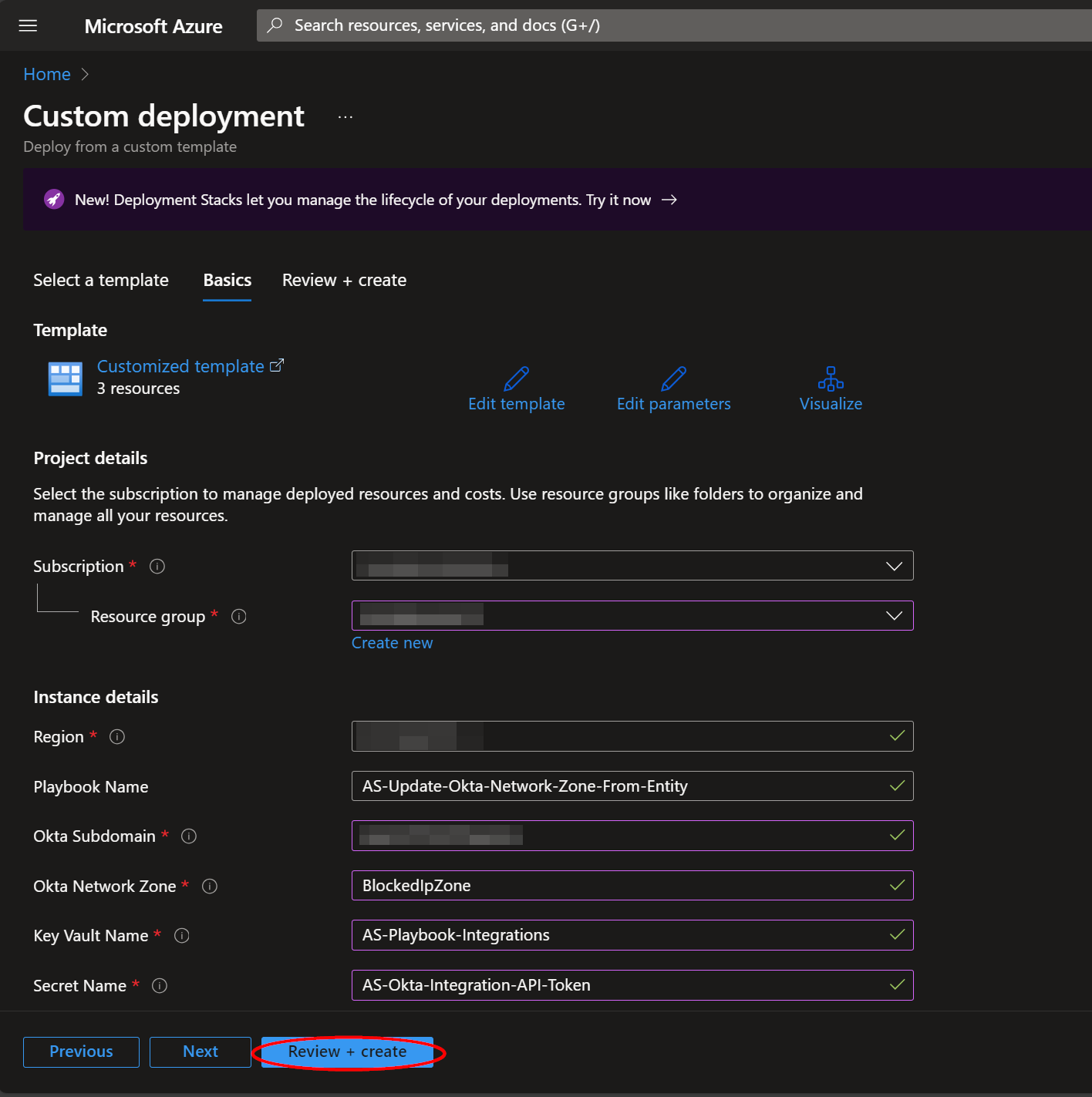The height and width of the screenshot is (1097, 1092).
Task: Click the Edit template link text
Action: pyautogui.click(x=517, y=404)
